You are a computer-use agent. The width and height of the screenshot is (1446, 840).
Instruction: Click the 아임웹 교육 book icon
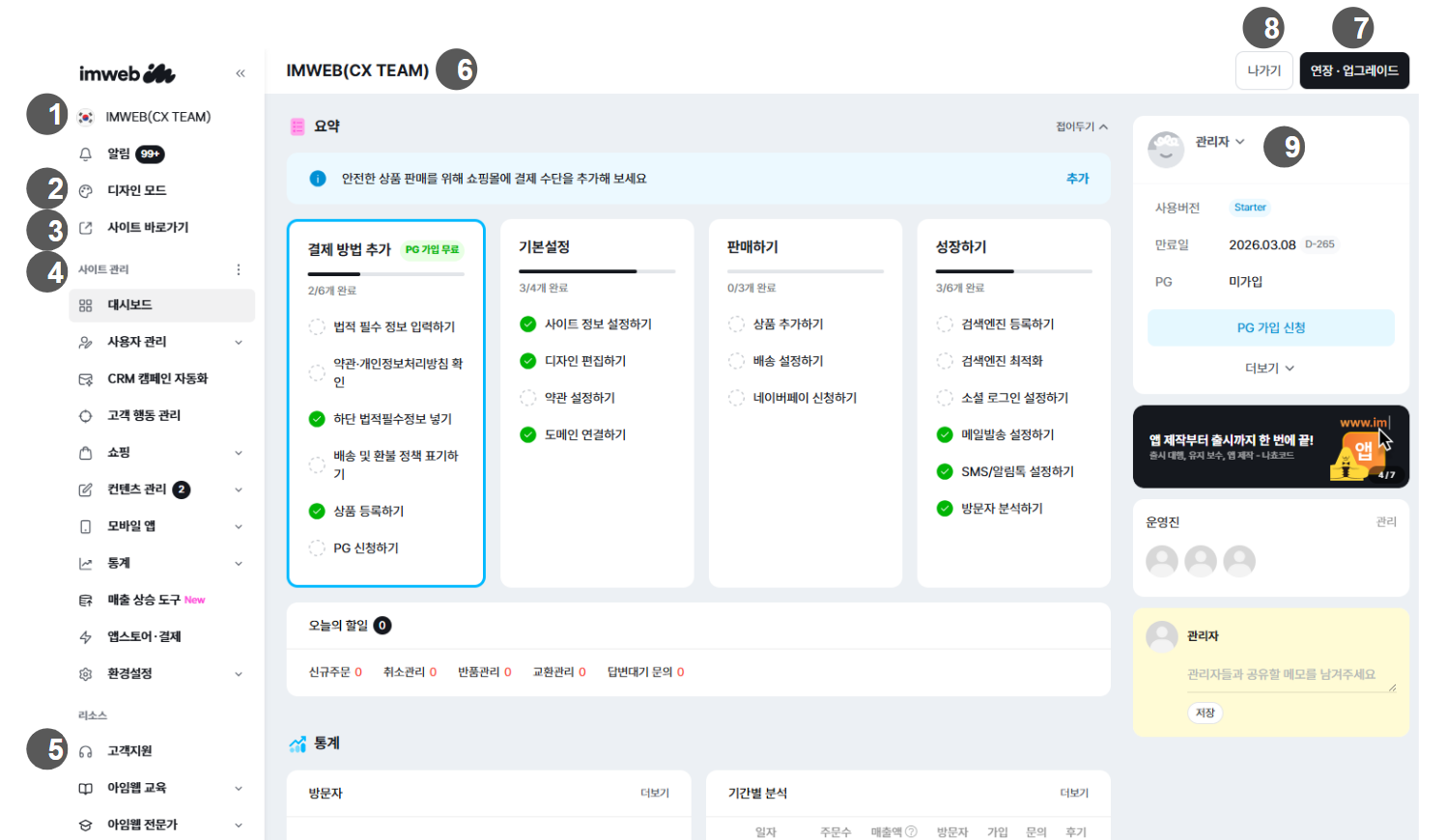86,788
